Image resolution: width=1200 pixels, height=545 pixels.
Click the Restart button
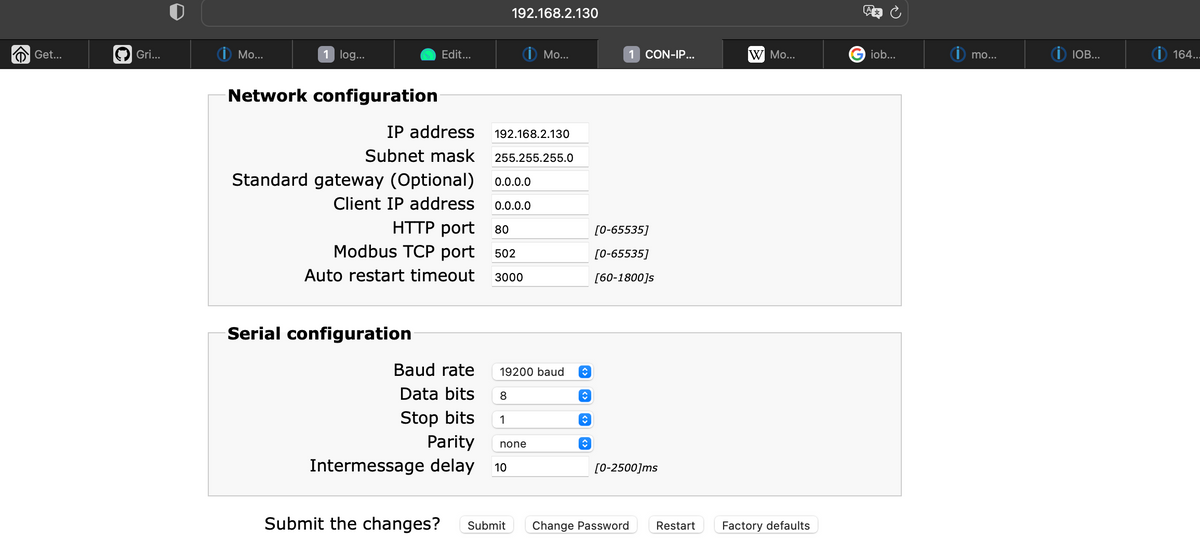(675, 525)
